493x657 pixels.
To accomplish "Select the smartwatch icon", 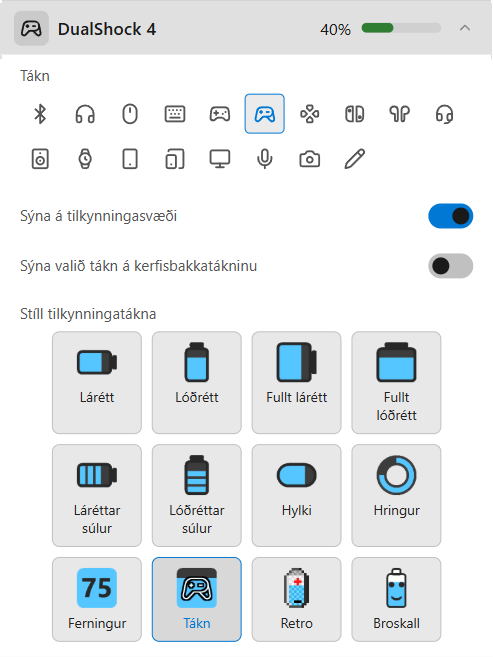I will (x=85, y=159).
